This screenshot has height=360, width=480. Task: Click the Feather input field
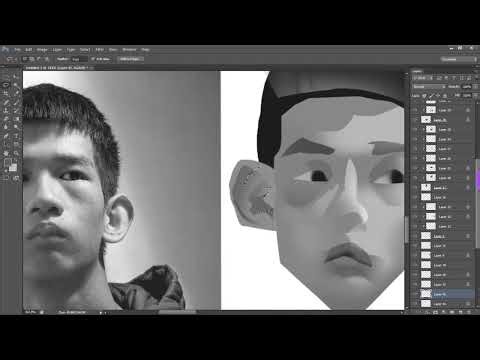click(79, 59)
